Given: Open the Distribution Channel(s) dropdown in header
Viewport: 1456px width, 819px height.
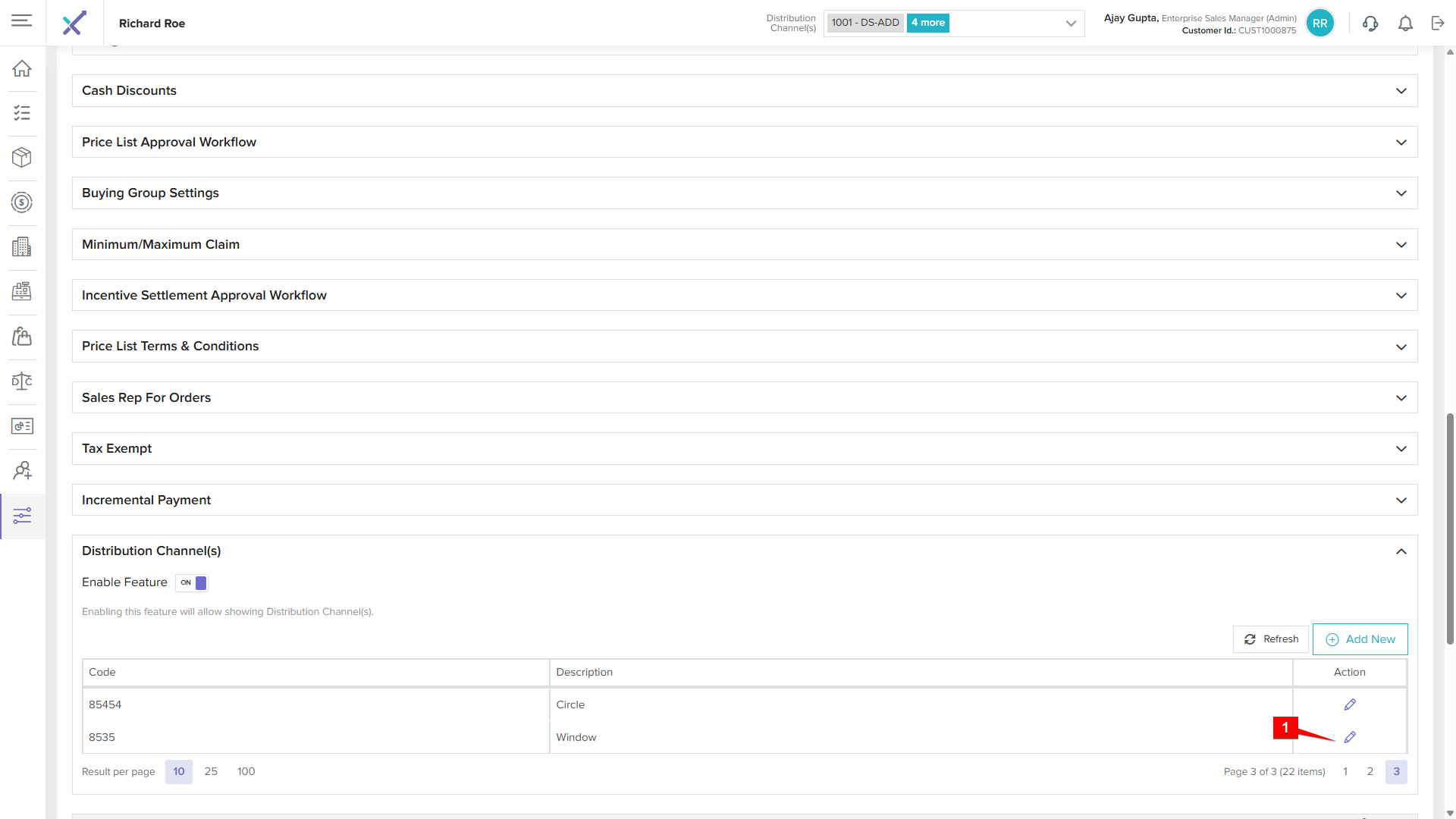Looking at the screenshot, I should [1070, 24].
